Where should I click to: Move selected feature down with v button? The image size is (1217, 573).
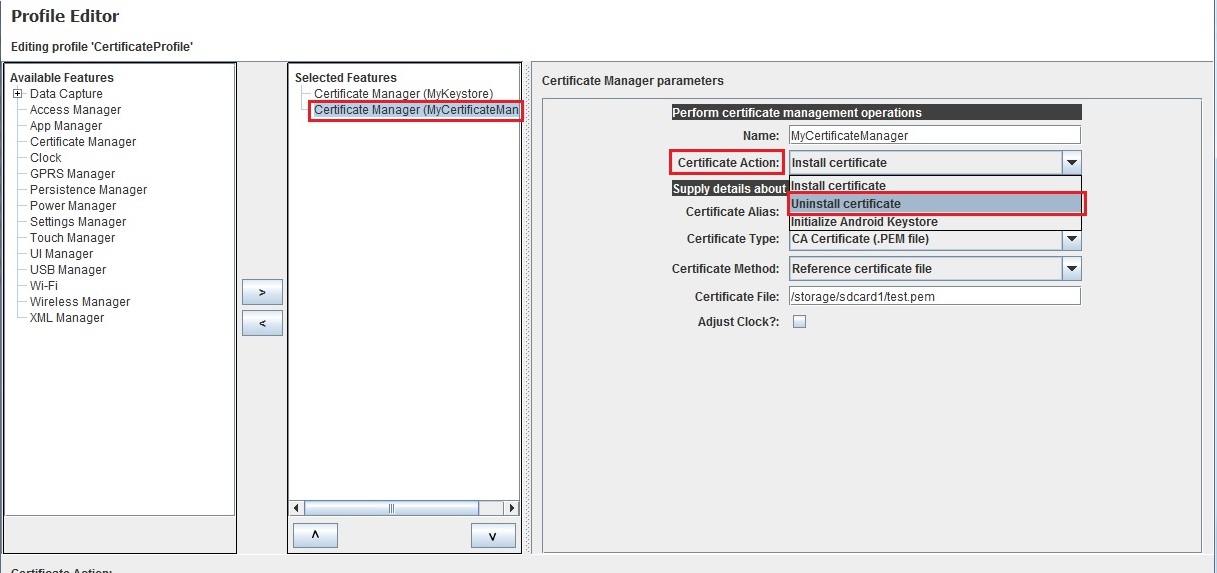click(492, 535)
